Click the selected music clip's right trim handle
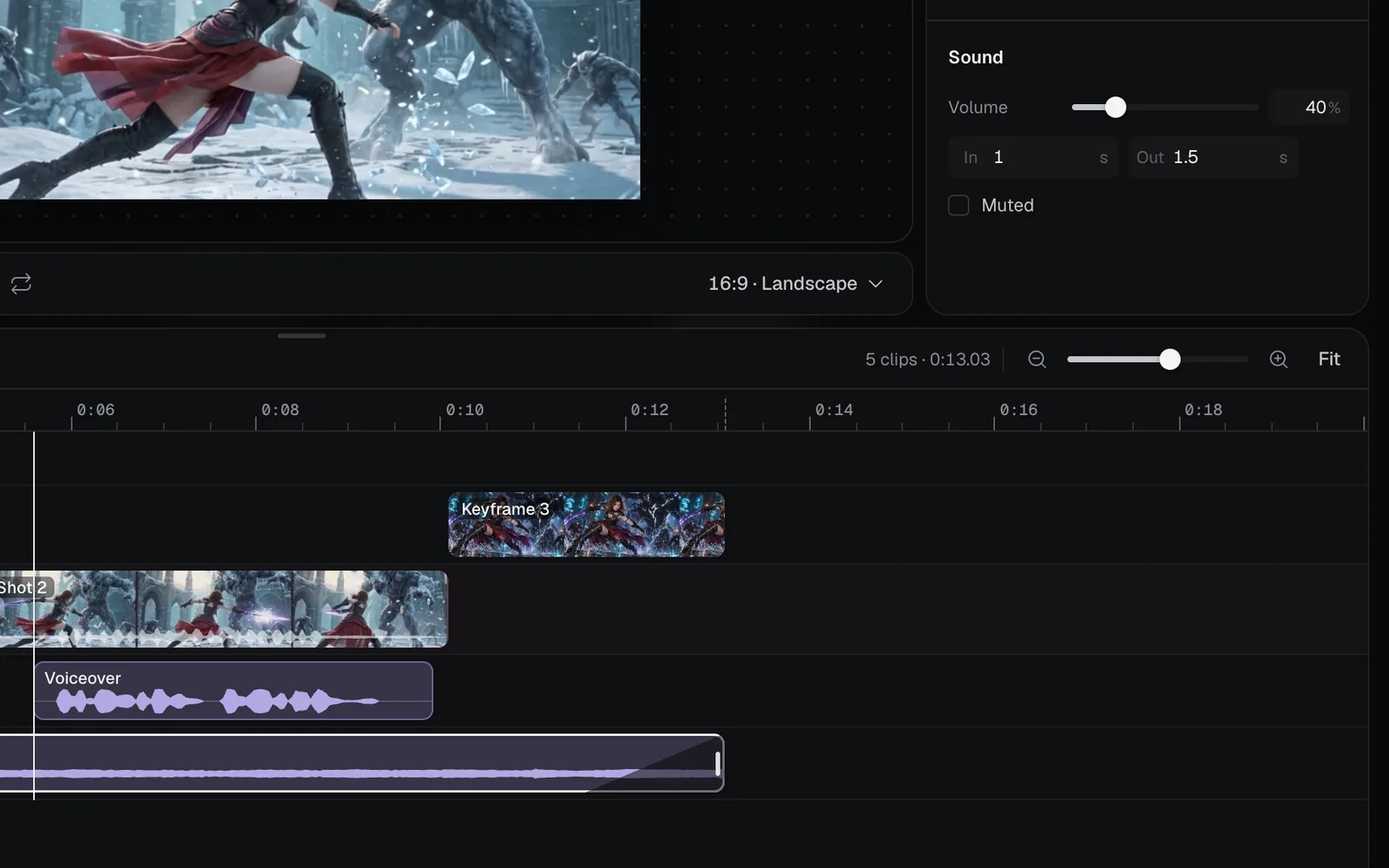1389x868 pixels. pyautogui.click(x=717, y=763)
